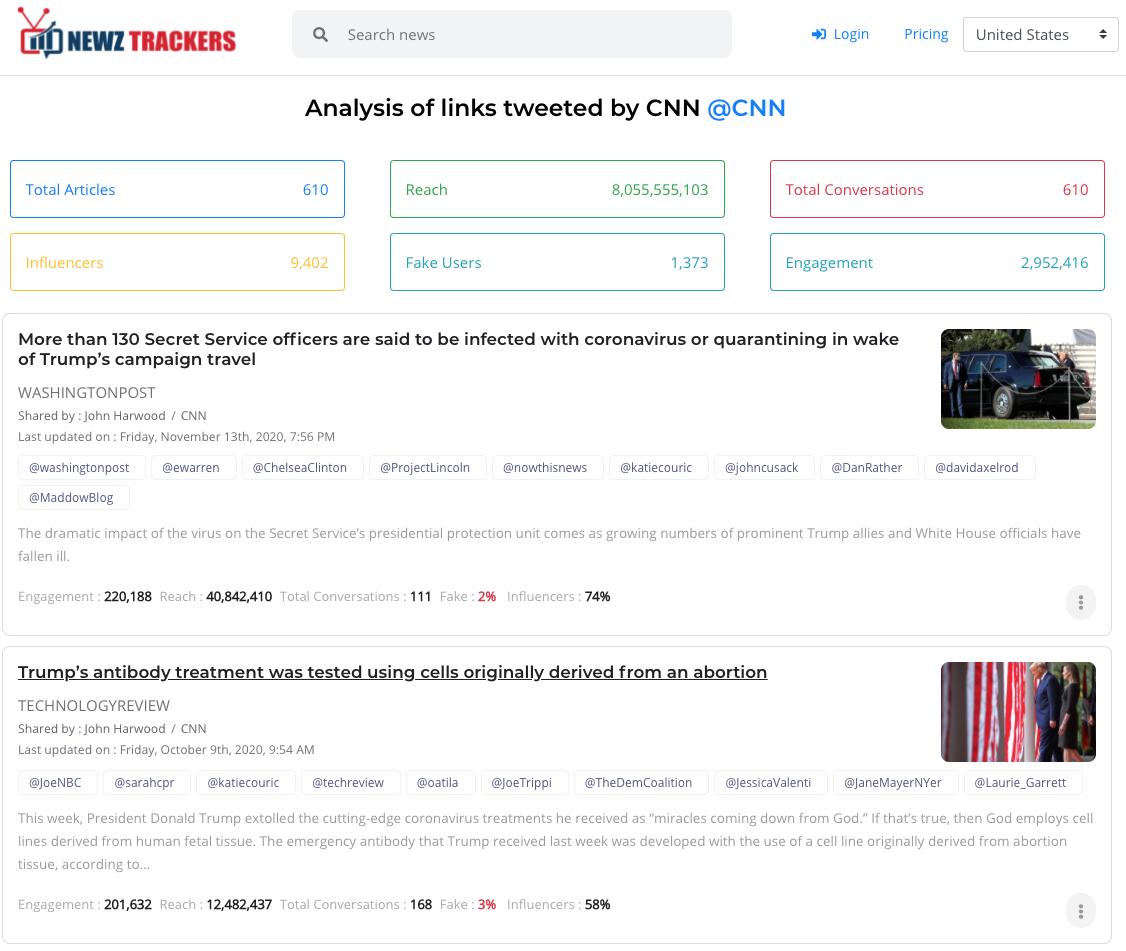Click the @oatila influencer tag

coord(440,783)
